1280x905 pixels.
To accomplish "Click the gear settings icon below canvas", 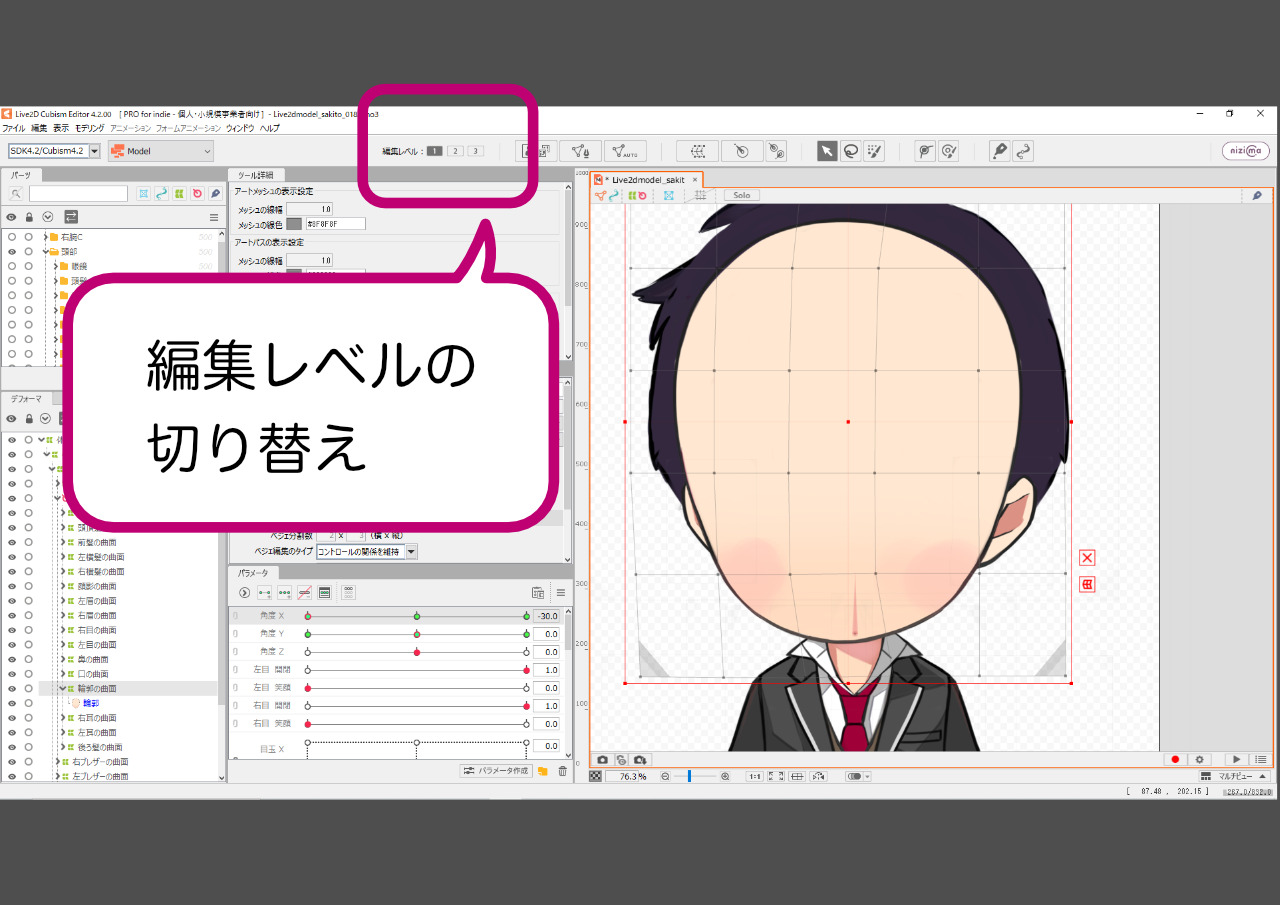I will [x=1200, y=760].
